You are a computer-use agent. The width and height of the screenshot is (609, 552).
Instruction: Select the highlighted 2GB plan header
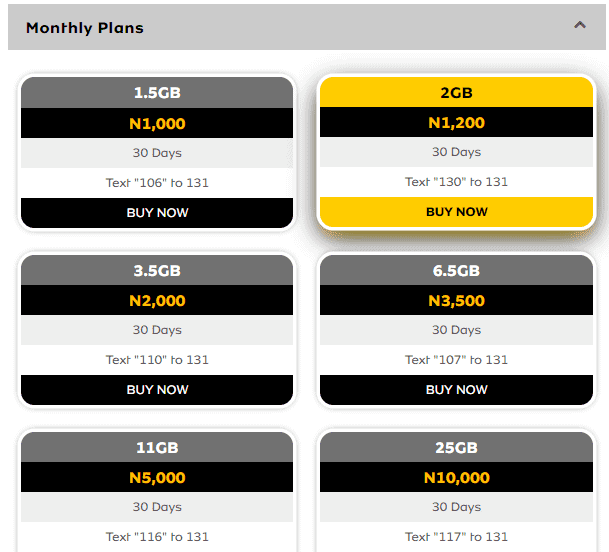[x=457, y=93]
